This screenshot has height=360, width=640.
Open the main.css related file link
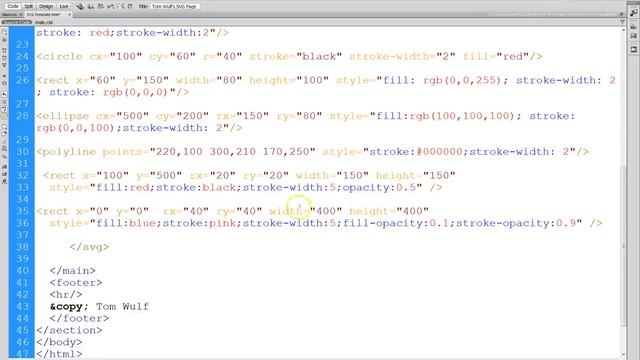44,22
